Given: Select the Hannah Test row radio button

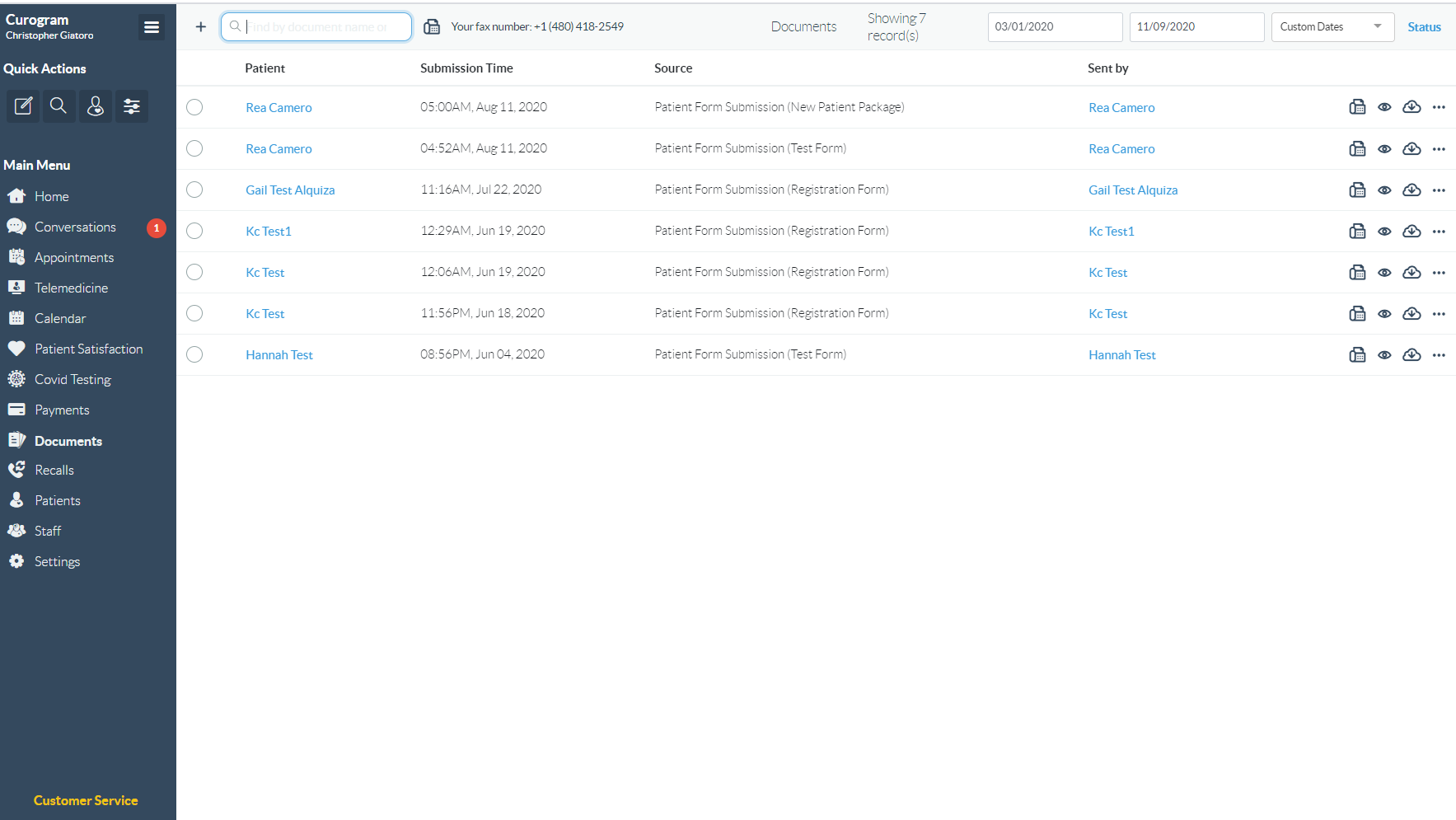Looking at the screenshot, I should tap(194, 354).
